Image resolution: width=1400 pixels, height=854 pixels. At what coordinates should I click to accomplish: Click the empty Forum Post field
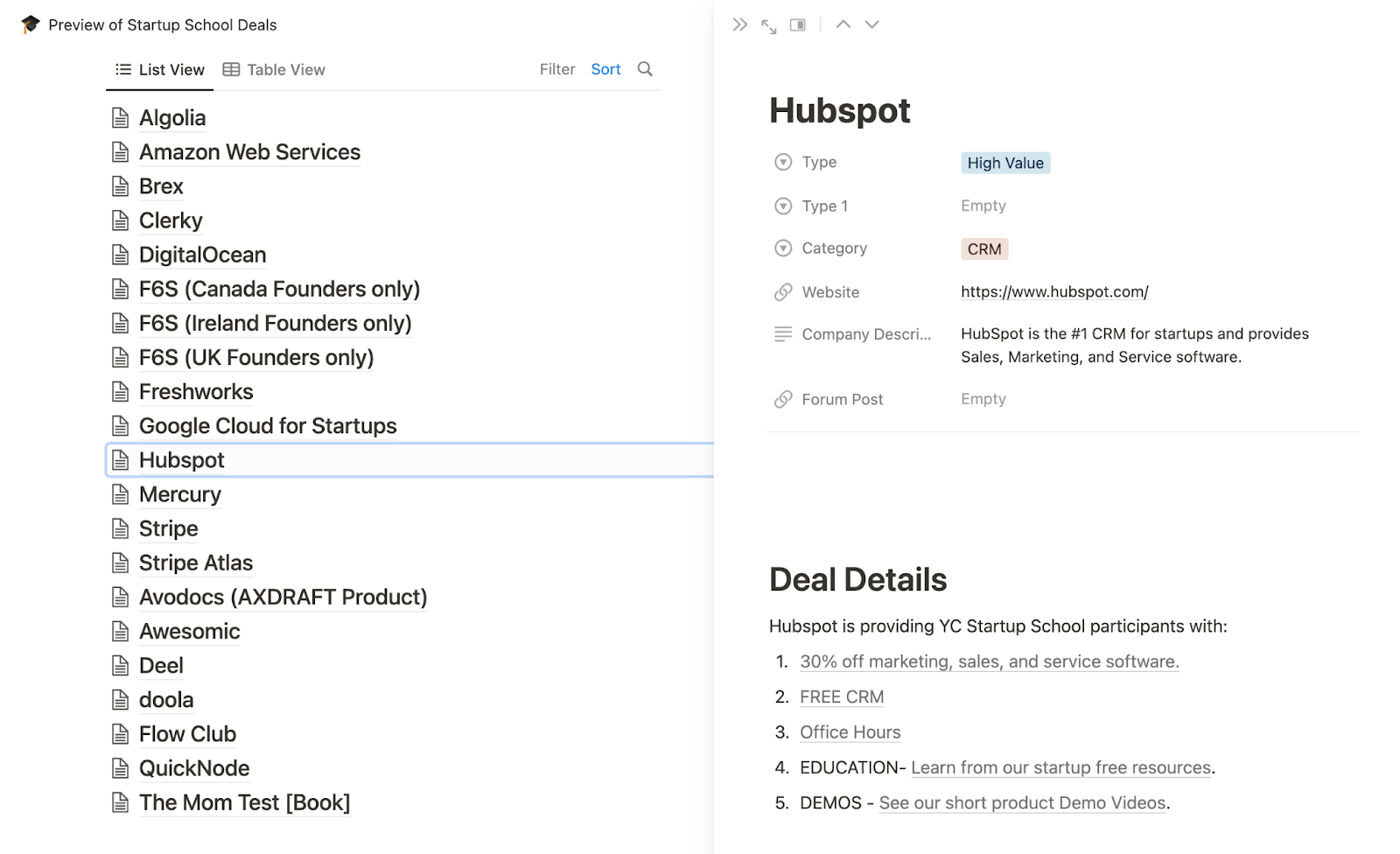pyautogui.click(x=983, y=399)
